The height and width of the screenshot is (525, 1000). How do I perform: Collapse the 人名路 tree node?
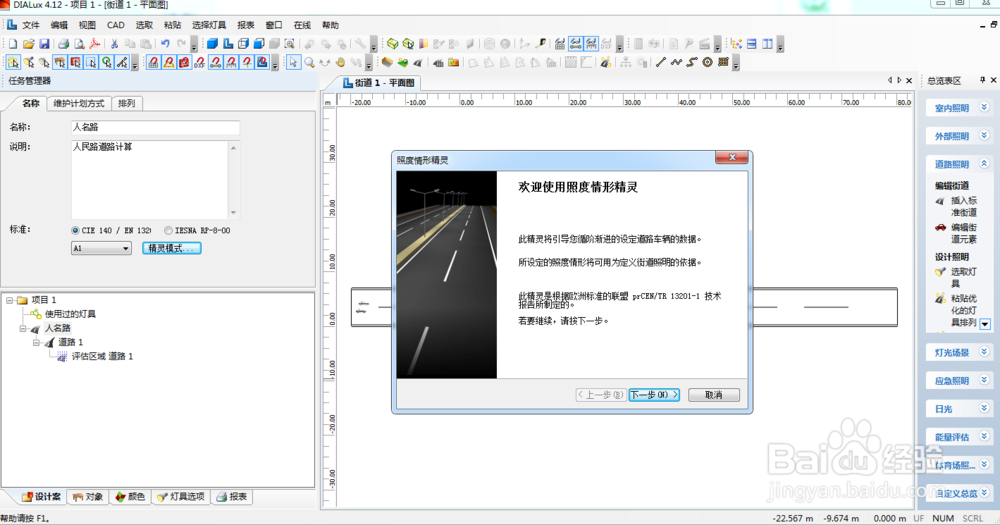click(23, 329)
